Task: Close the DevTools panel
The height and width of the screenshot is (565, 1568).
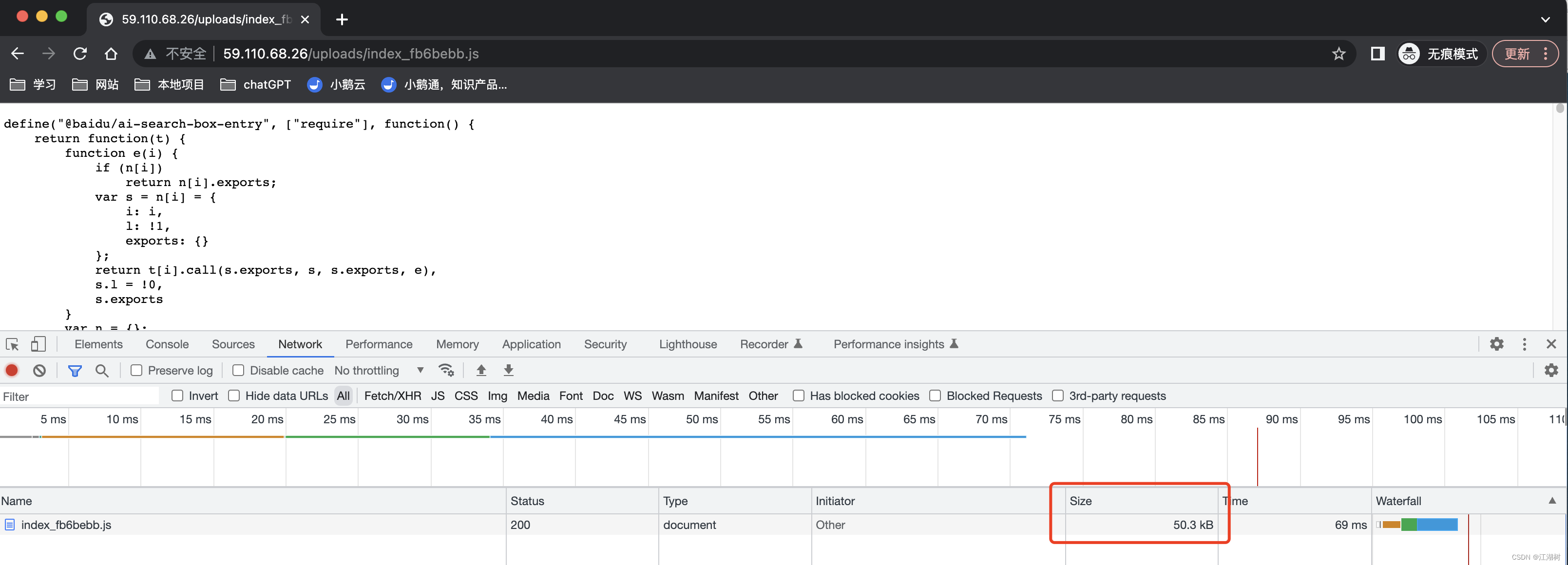Action: pos(1551,344)
